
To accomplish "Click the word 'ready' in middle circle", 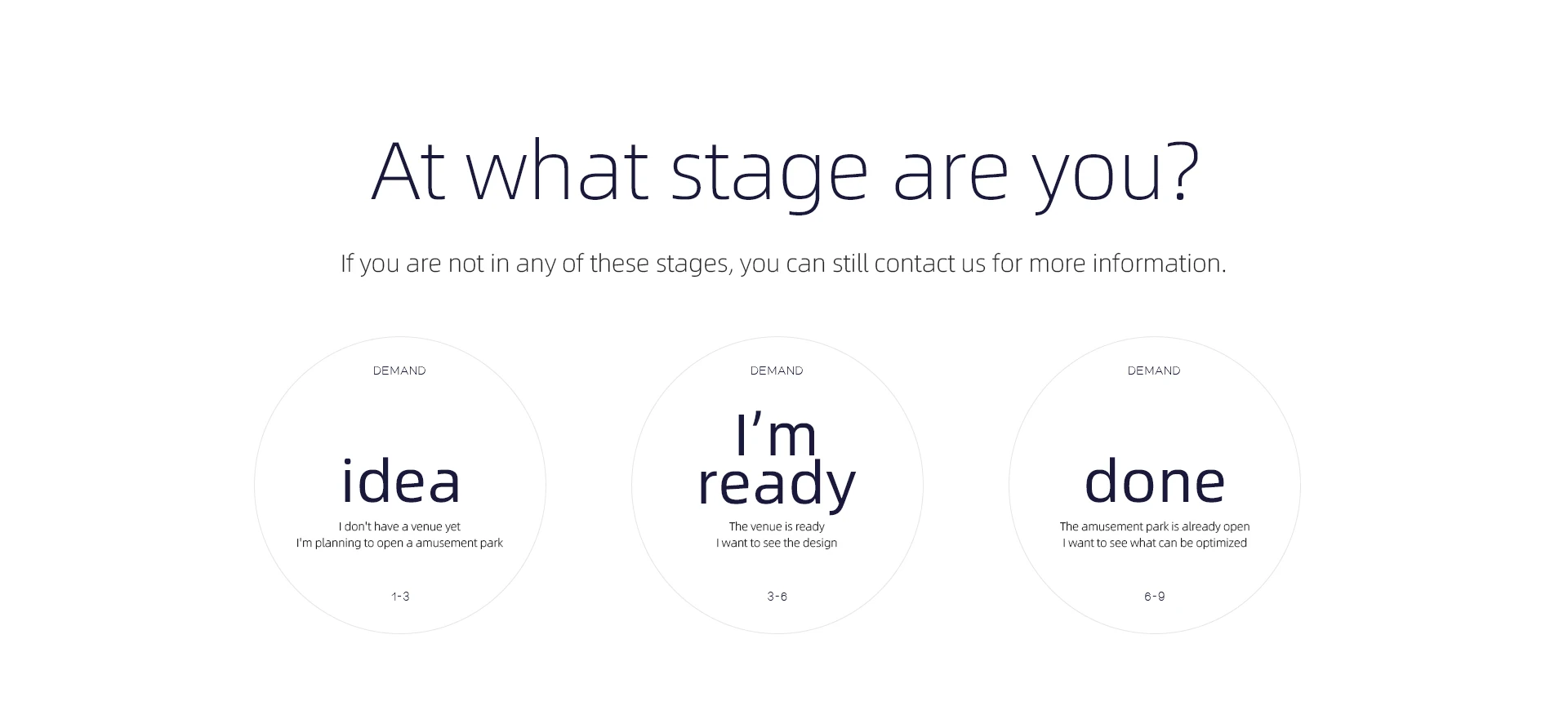I will pos(777,484).
